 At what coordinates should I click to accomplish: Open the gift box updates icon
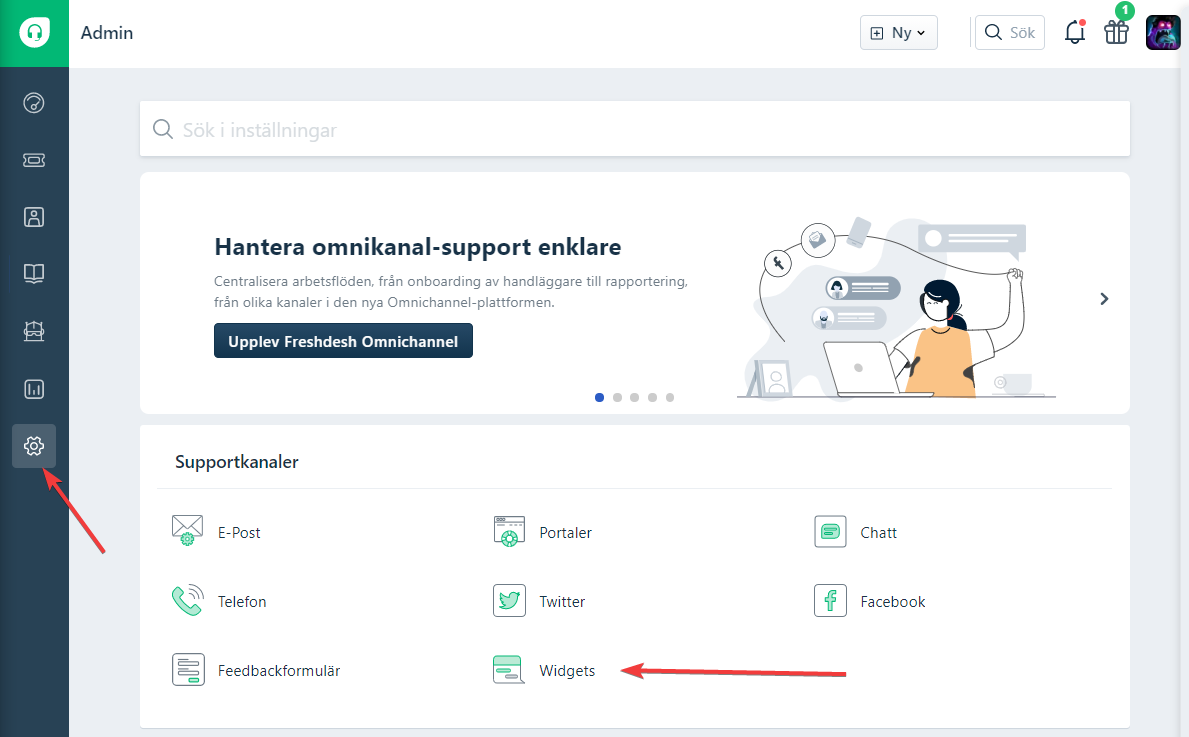(1116, 33)
